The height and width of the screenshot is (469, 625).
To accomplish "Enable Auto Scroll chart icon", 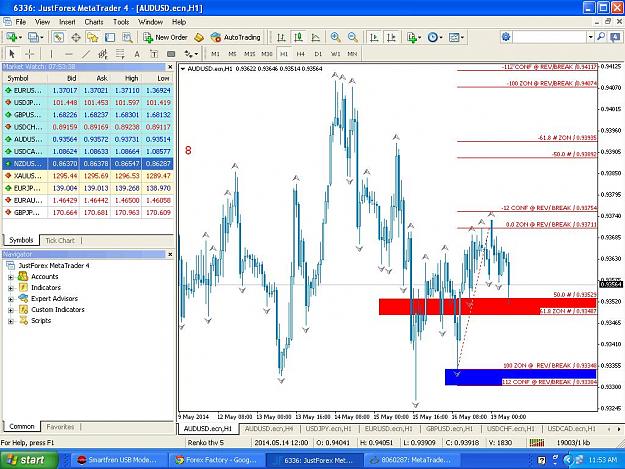I will (374, 37).
